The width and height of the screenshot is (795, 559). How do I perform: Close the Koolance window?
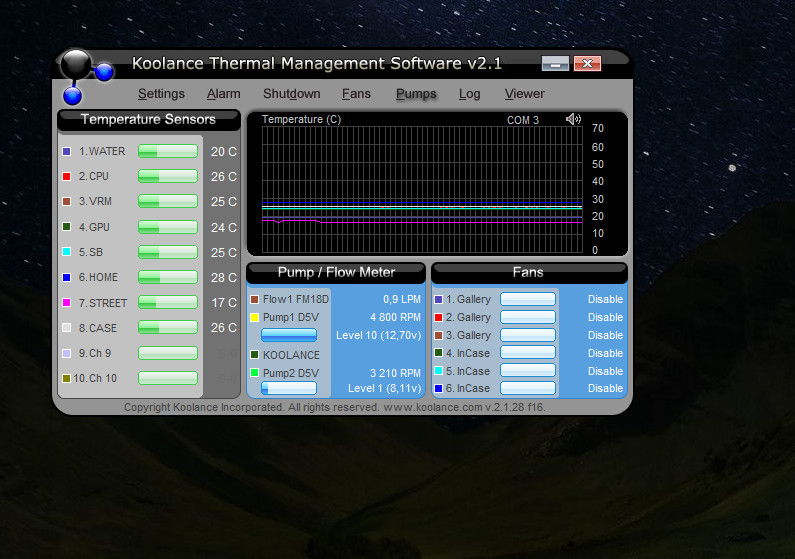tap(587, 63)
